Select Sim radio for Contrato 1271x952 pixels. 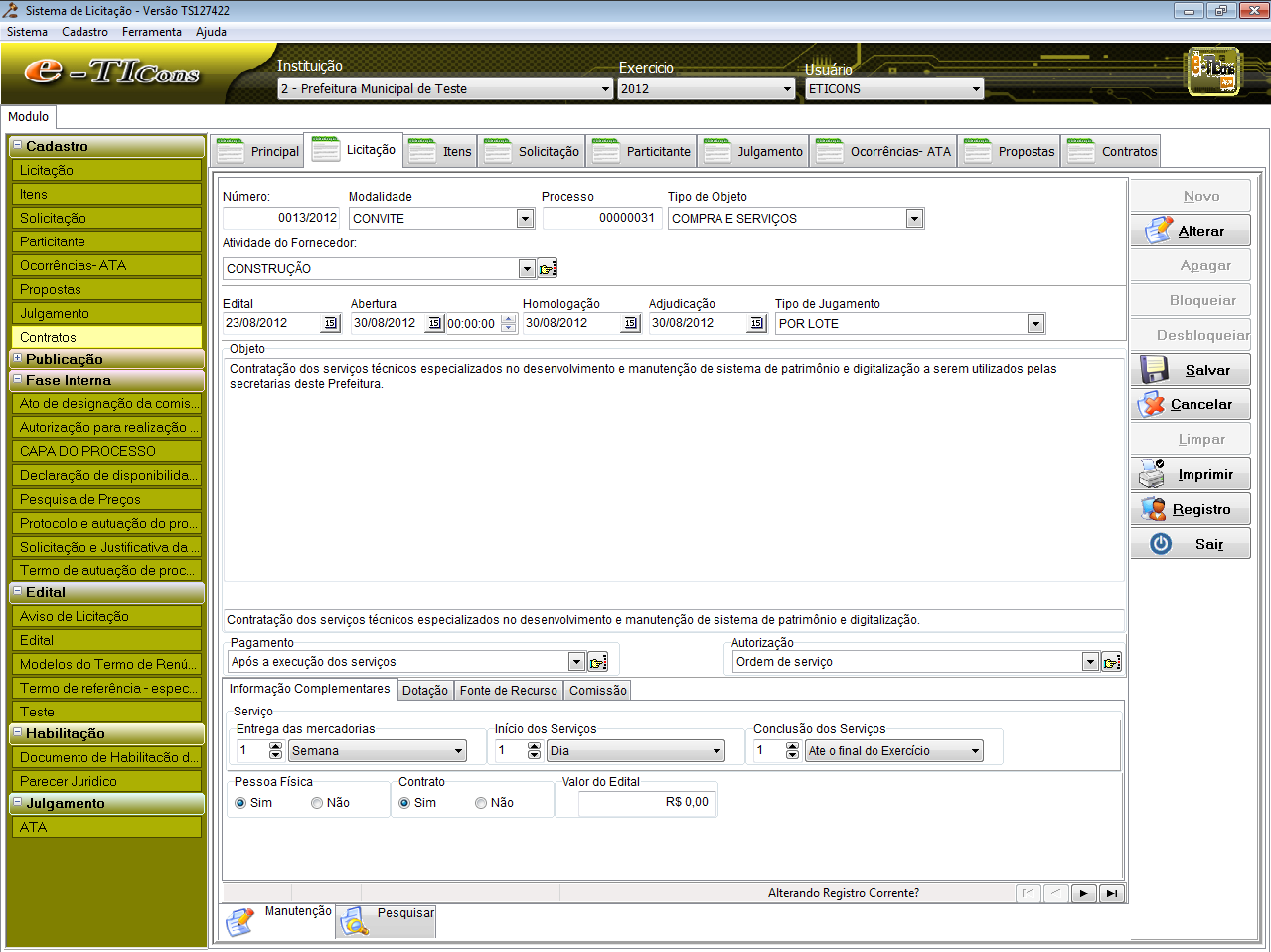tap(404, 803)
